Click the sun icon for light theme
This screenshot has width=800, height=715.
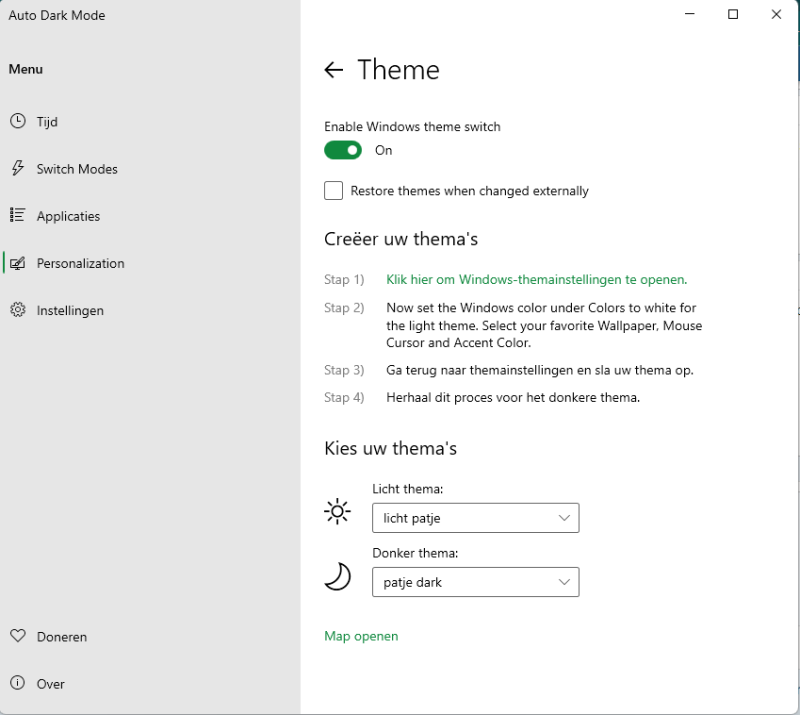tap(338, 512)
